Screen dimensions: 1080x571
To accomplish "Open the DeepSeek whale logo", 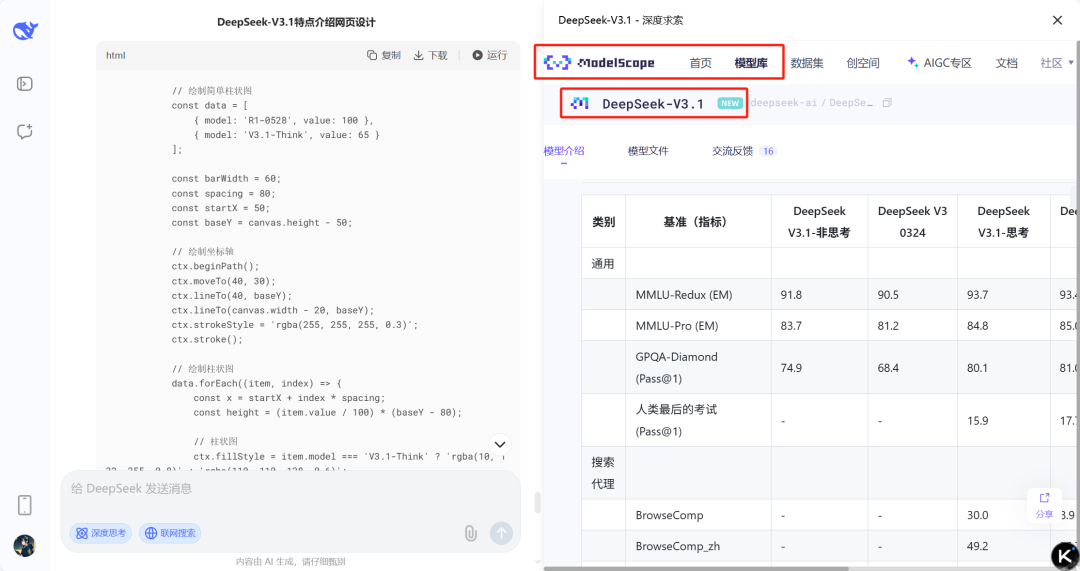I will [25, 31].
